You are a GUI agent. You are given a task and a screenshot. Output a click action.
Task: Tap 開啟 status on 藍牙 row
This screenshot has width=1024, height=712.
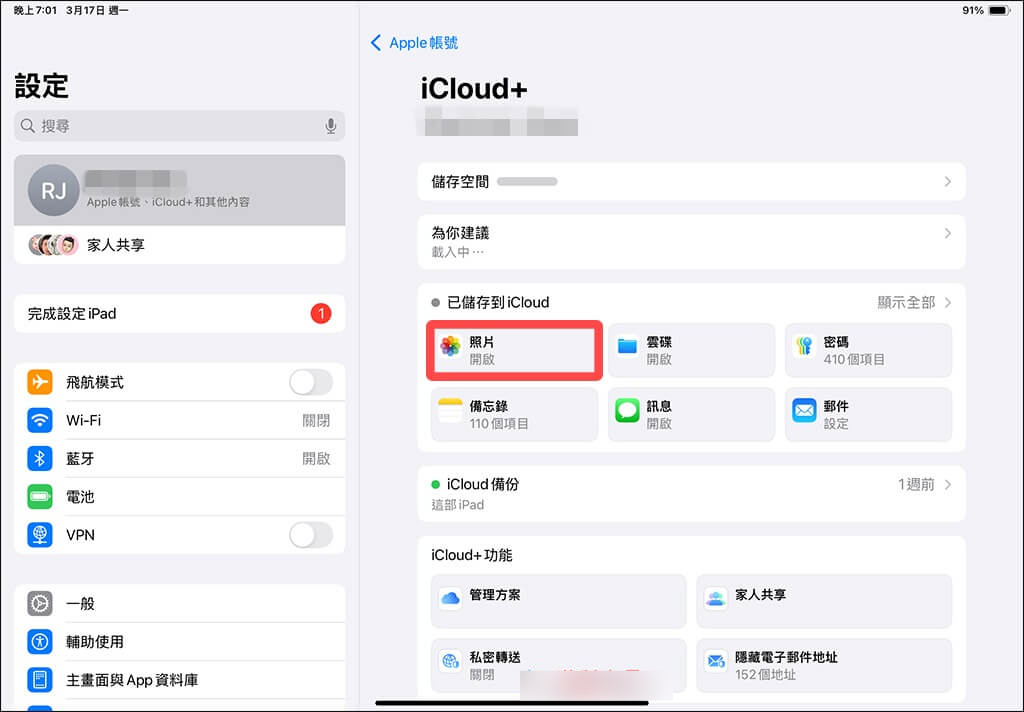coord(316,459)
